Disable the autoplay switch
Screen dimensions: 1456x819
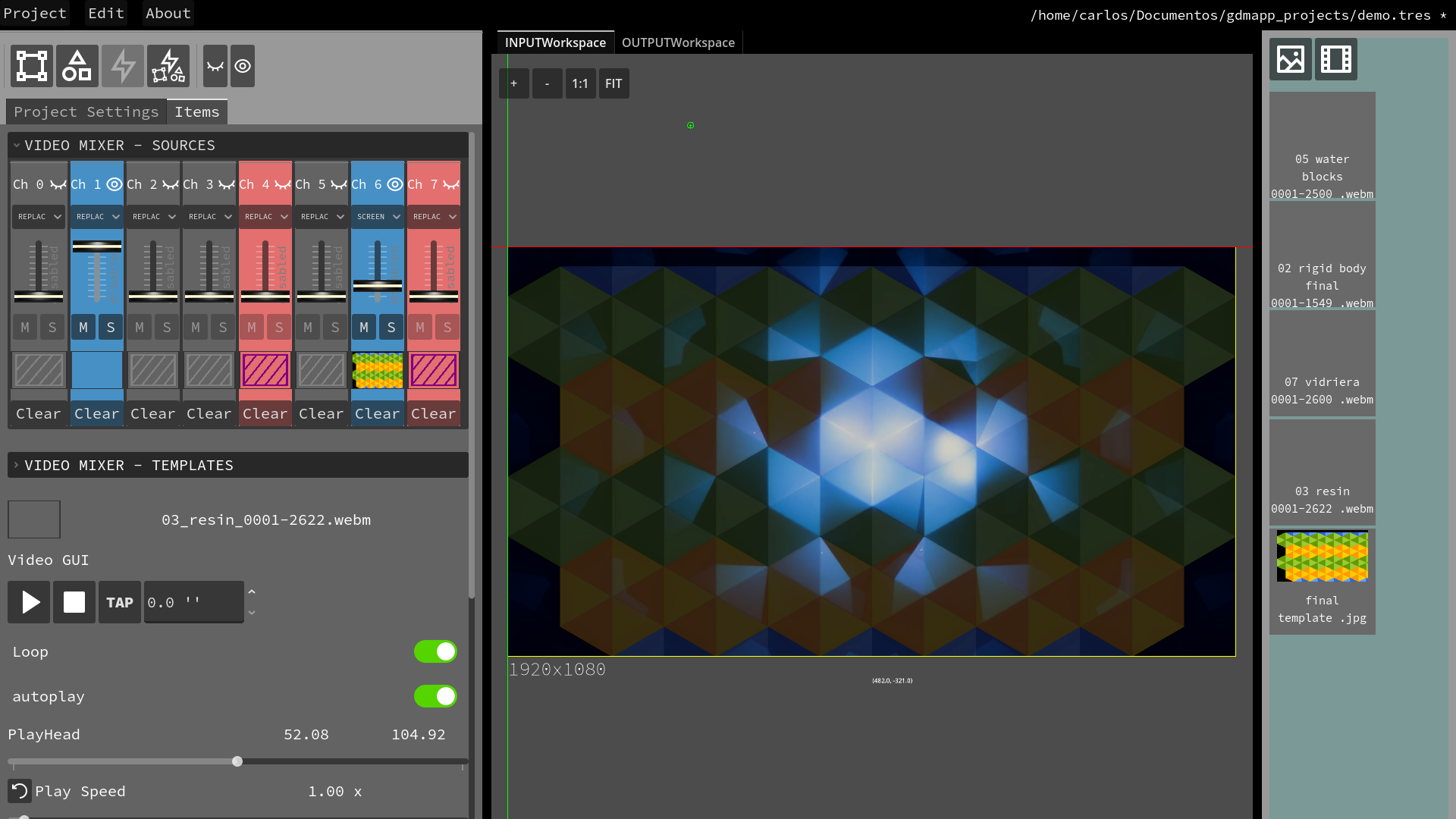coord(435,696)
